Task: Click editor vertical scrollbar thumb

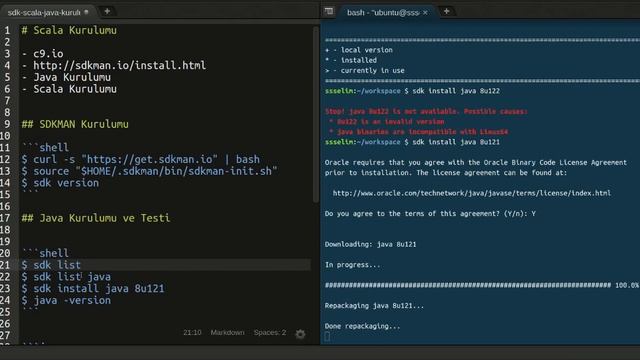Action: point(316,114)
